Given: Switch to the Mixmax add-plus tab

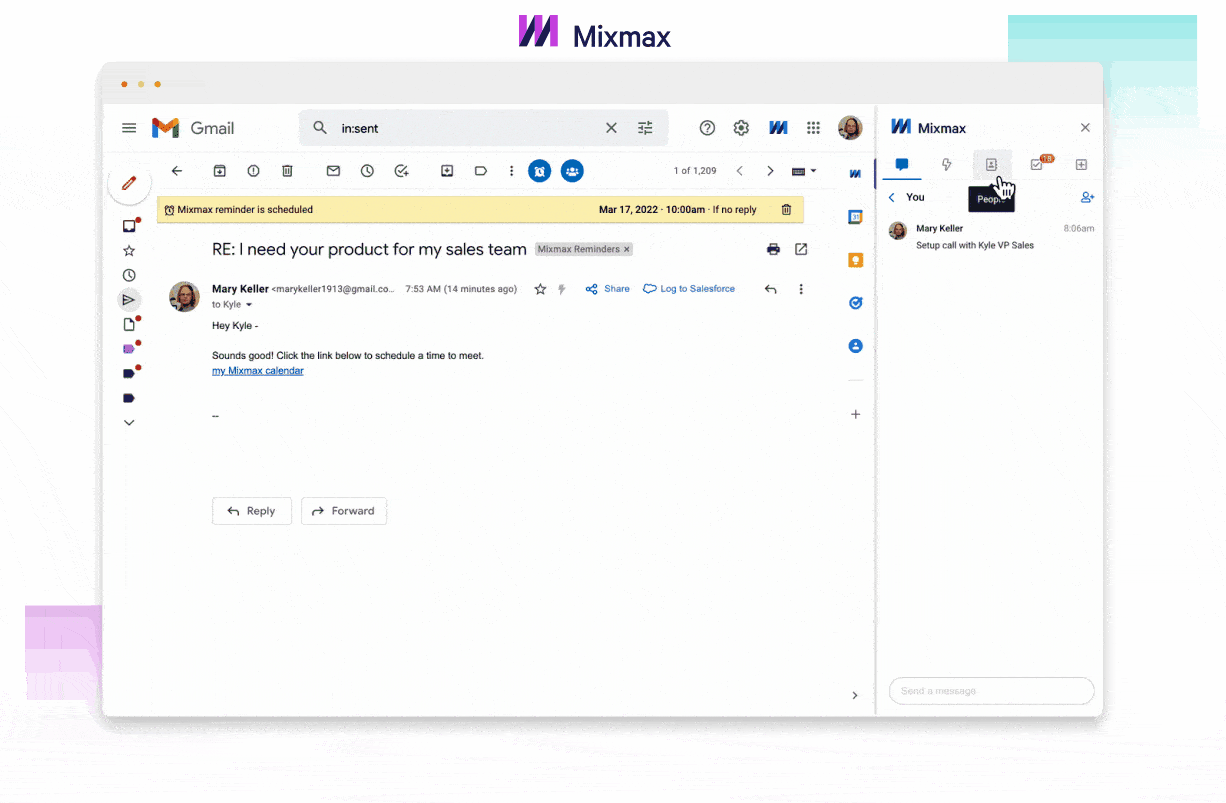Looking at the screenshot, I should pyautogui.click(x=1081, y=165).
